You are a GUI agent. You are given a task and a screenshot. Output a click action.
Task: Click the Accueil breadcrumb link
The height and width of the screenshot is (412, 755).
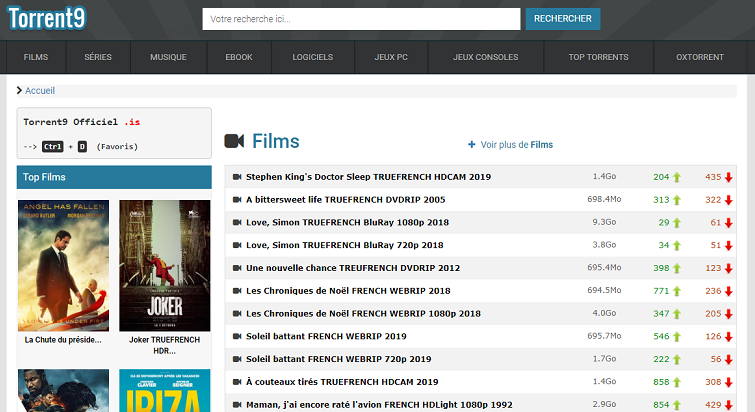tap(39, 90)
